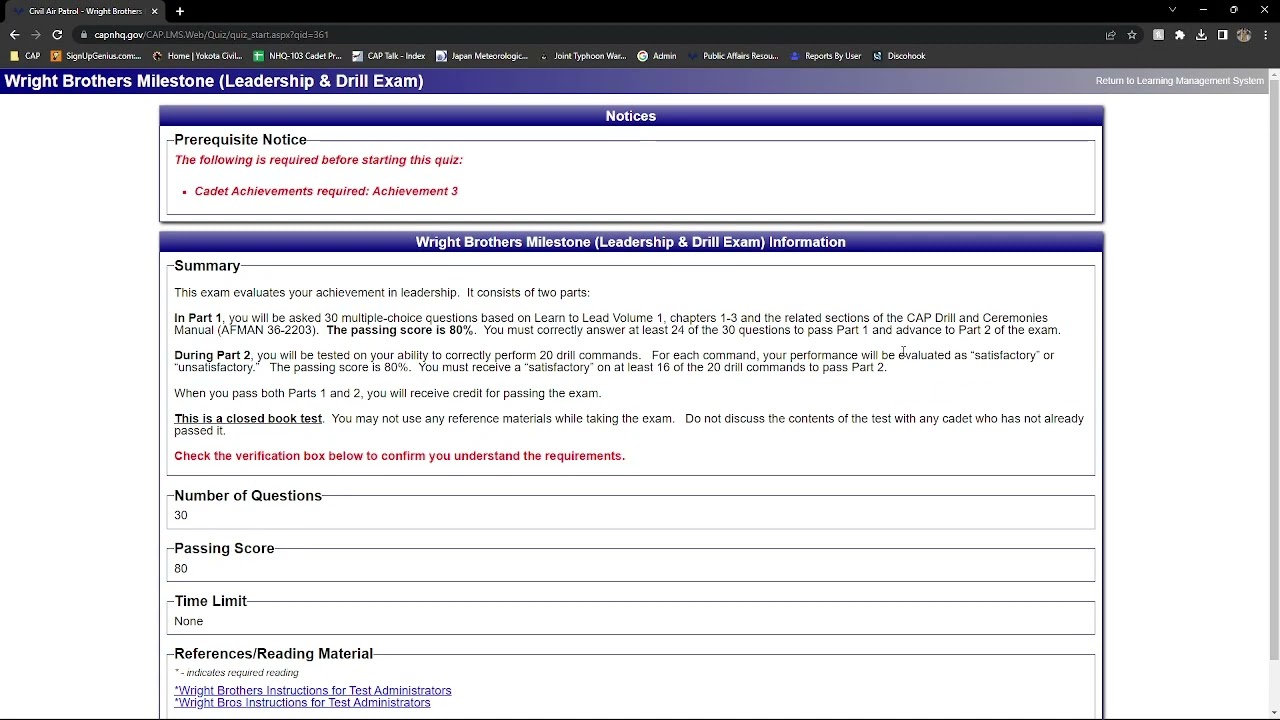The width and height of the screenshot is (1280, 720).
Task: Click the References/Reading Material heading
Action: pyautogui.click(x=273, y=654)
